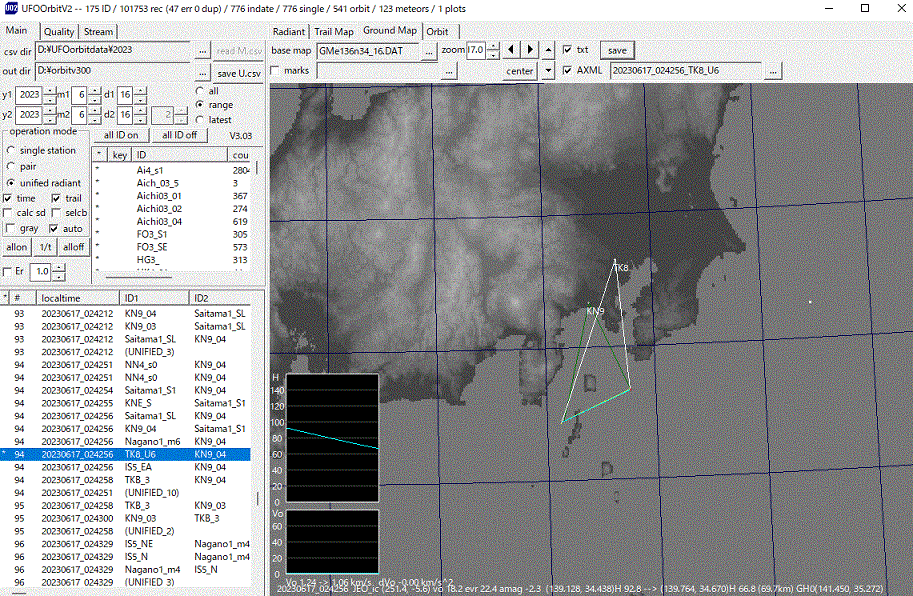Screen dimensions: 913x596
Task: Browse for the csv dir folder
Action: 202,51
